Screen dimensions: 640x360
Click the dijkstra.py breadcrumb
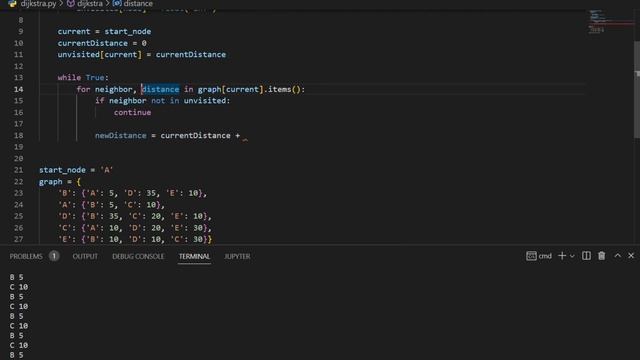tap(38, 4)
